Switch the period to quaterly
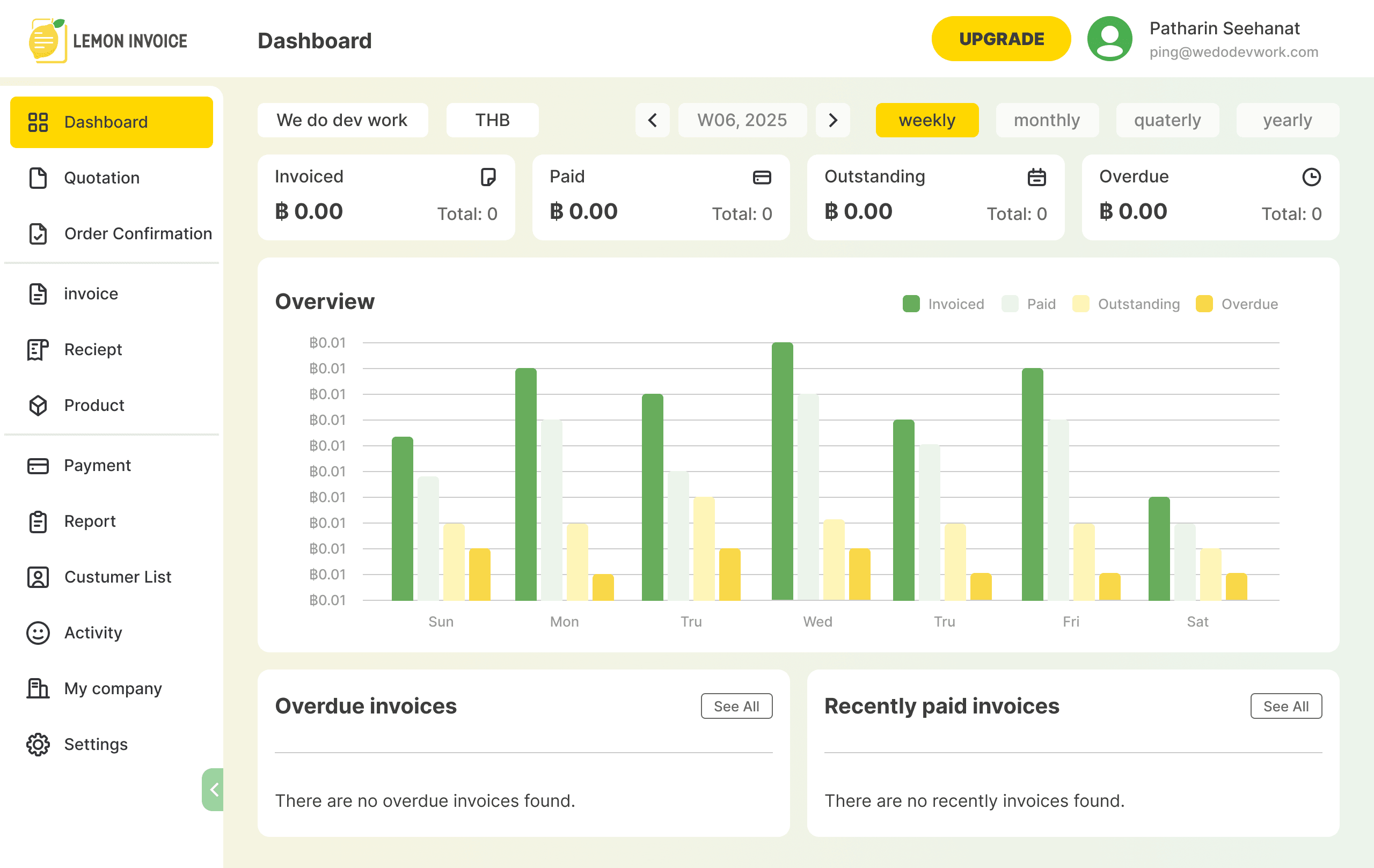The width and height of the screenshot is (1374, 868). pyautogui.click(x=1167, y=120)
